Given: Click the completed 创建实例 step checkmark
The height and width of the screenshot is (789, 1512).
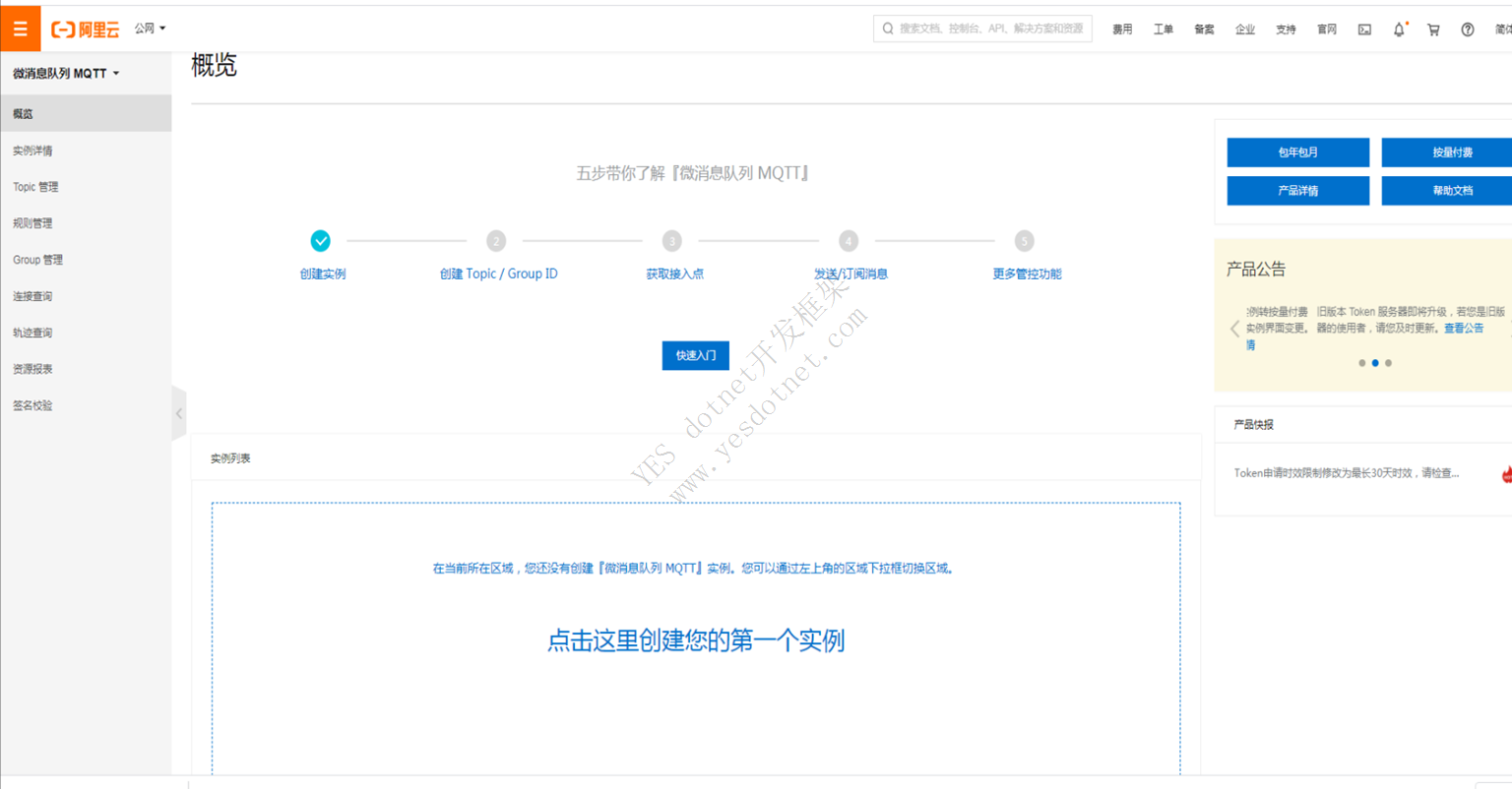Looking at the screenshot, I should click(x=321, y=240).
